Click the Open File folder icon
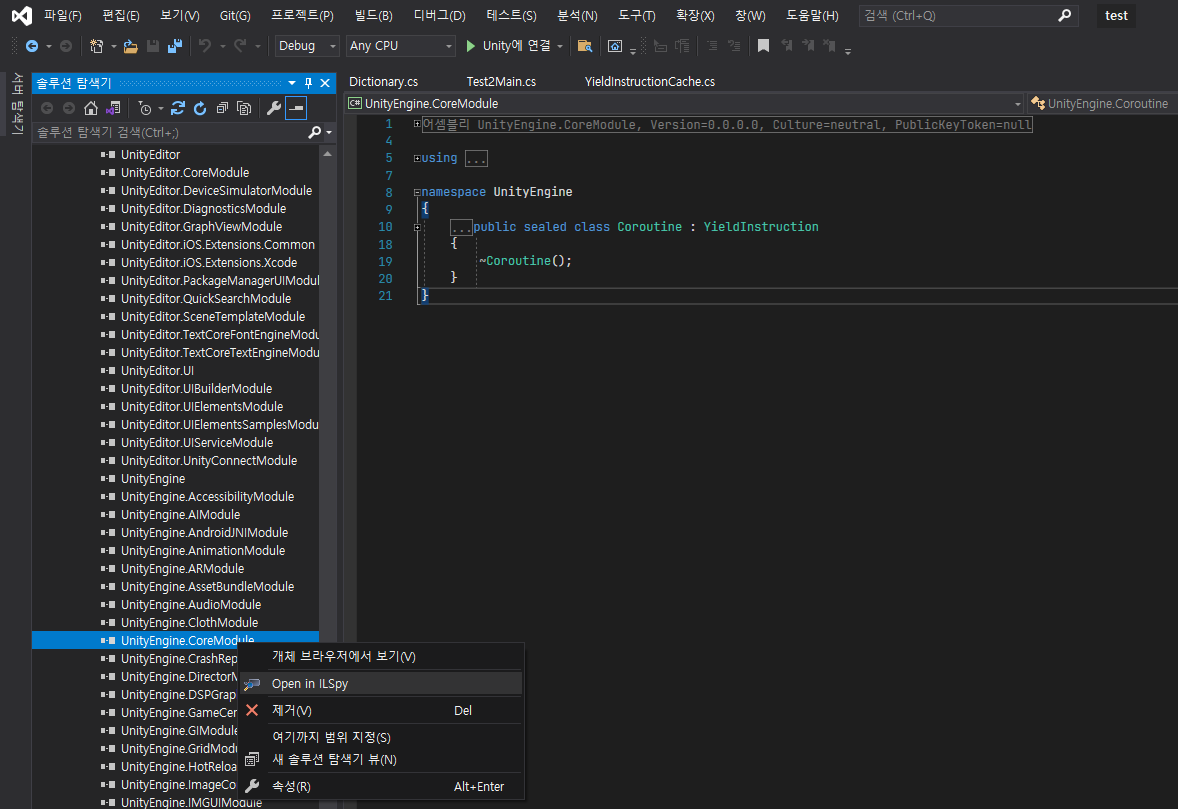This screenshot has width=1178, height=809. 131,46
